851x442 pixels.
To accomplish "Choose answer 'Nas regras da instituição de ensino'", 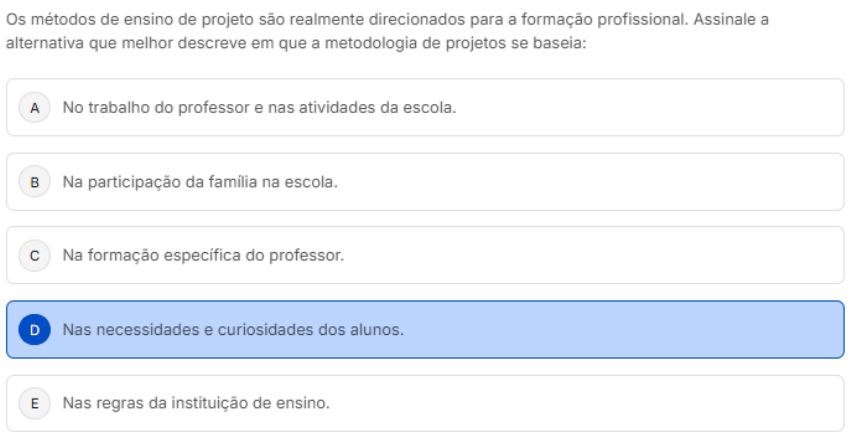I will [x=196, y=403].
